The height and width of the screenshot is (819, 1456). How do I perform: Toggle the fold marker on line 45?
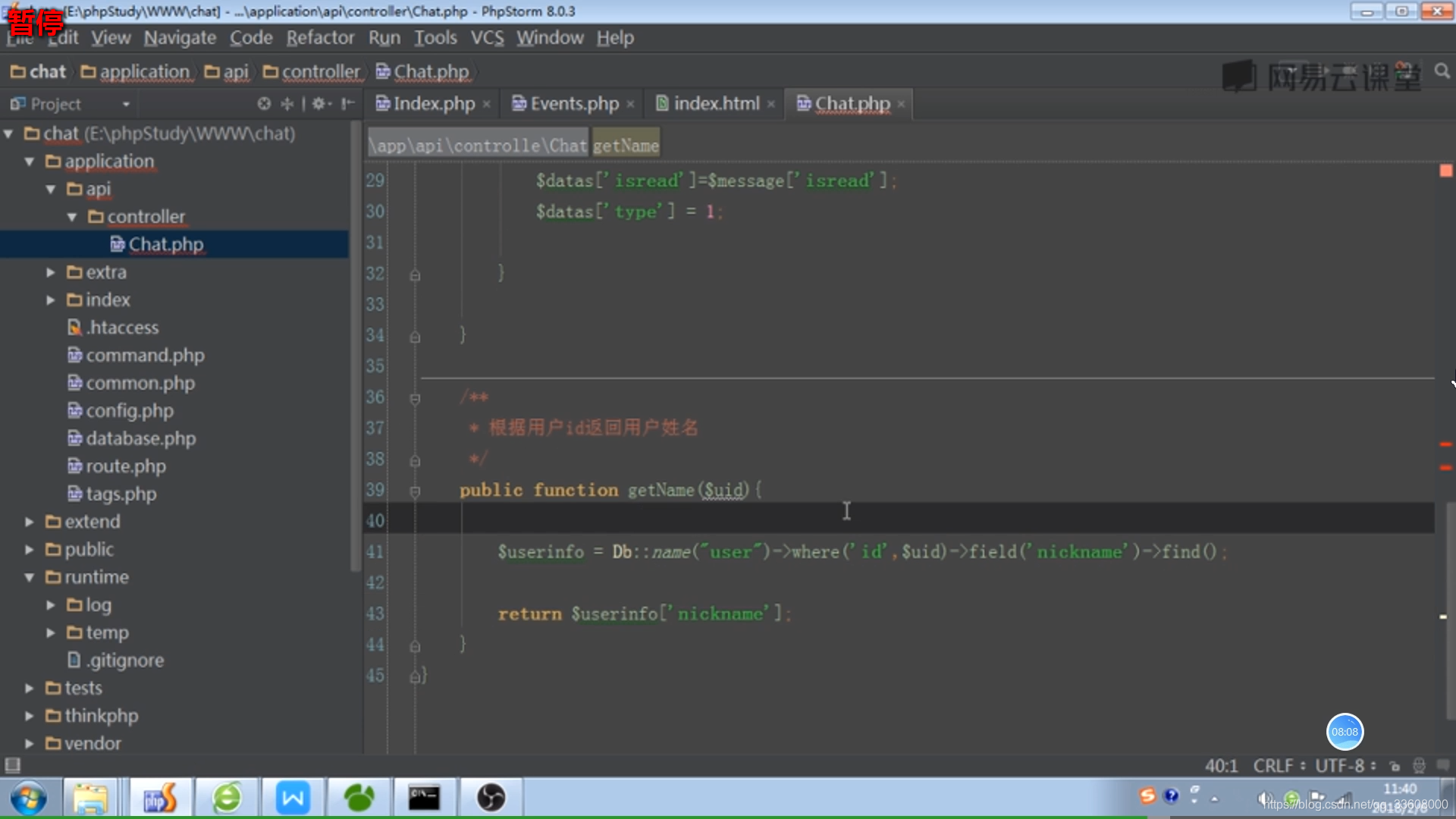click(x=415, y=676)
